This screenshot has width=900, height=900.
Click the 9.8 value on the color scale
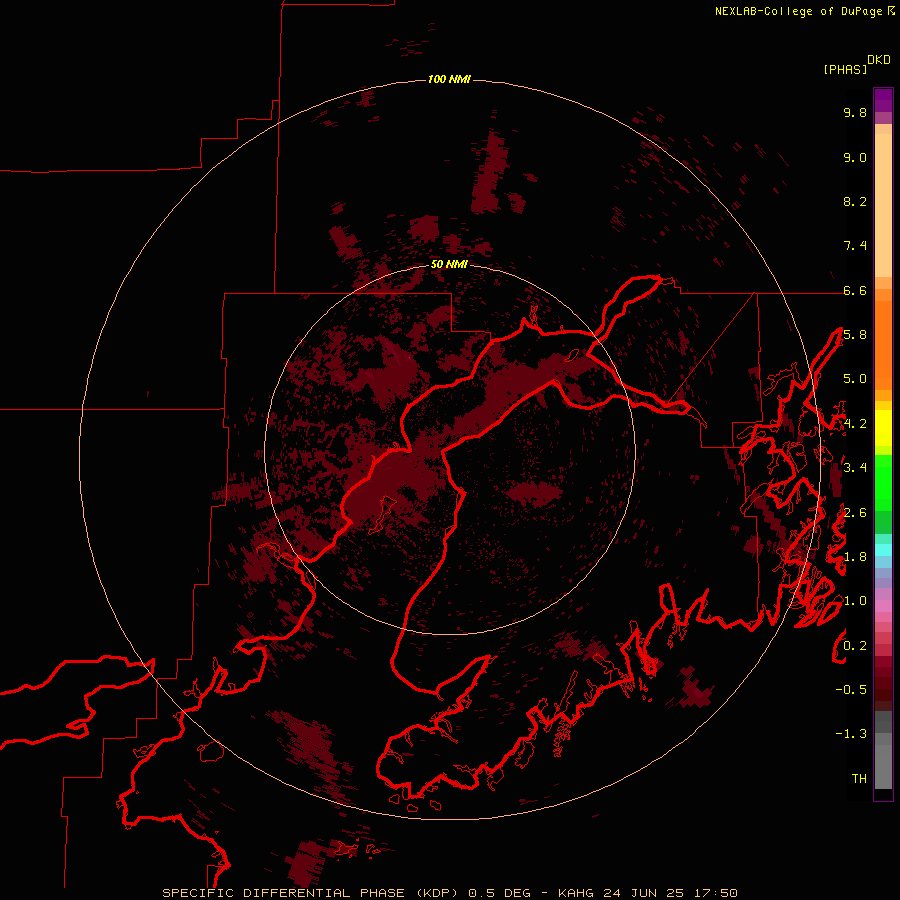tap(855, 112)
